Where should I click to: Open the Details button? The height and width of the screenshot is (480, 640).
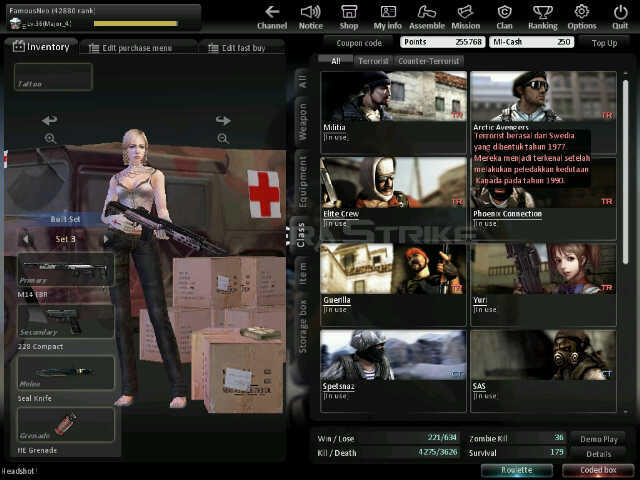[598, 454]
